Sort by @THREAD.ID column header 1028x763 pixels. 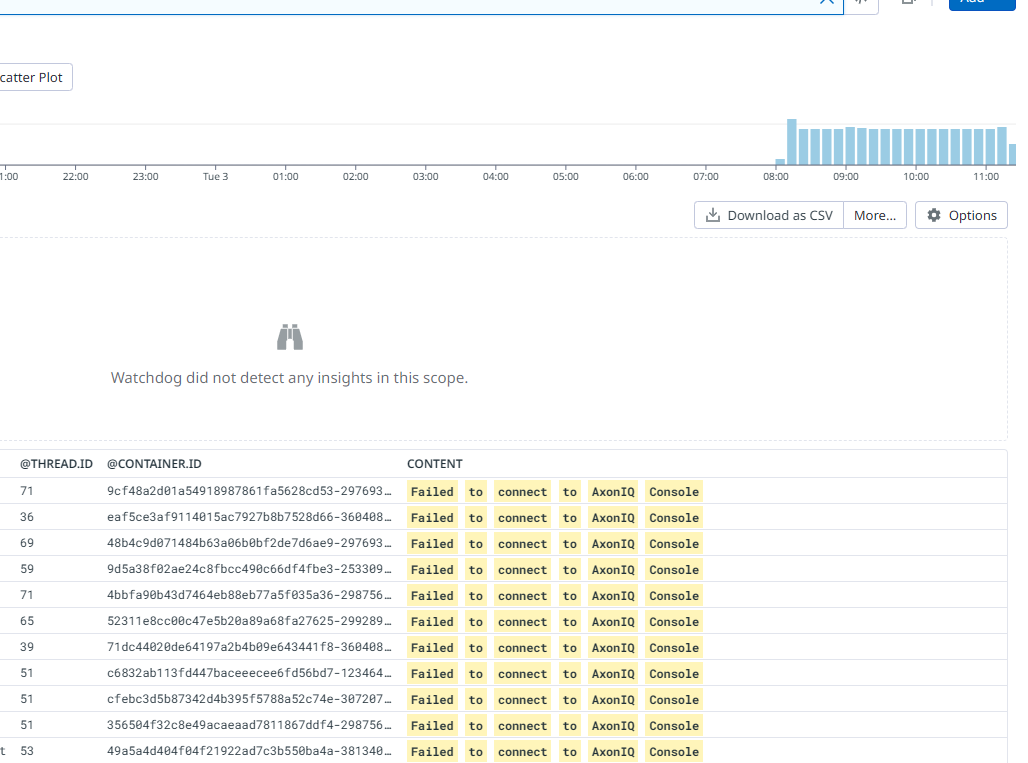[x=56, y=463]
